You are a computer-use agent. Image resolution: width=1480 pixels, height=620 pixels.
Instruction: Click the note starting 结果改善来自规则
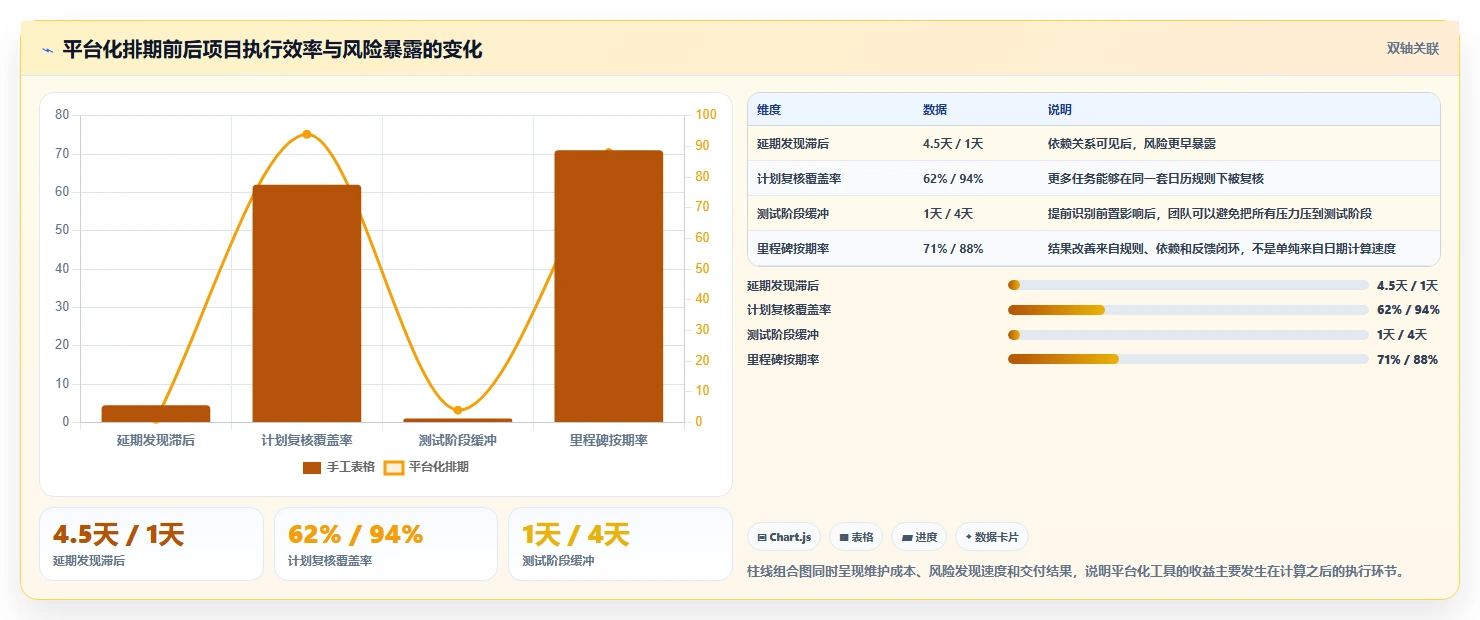pyautogui.click(x=1221, y=248)
